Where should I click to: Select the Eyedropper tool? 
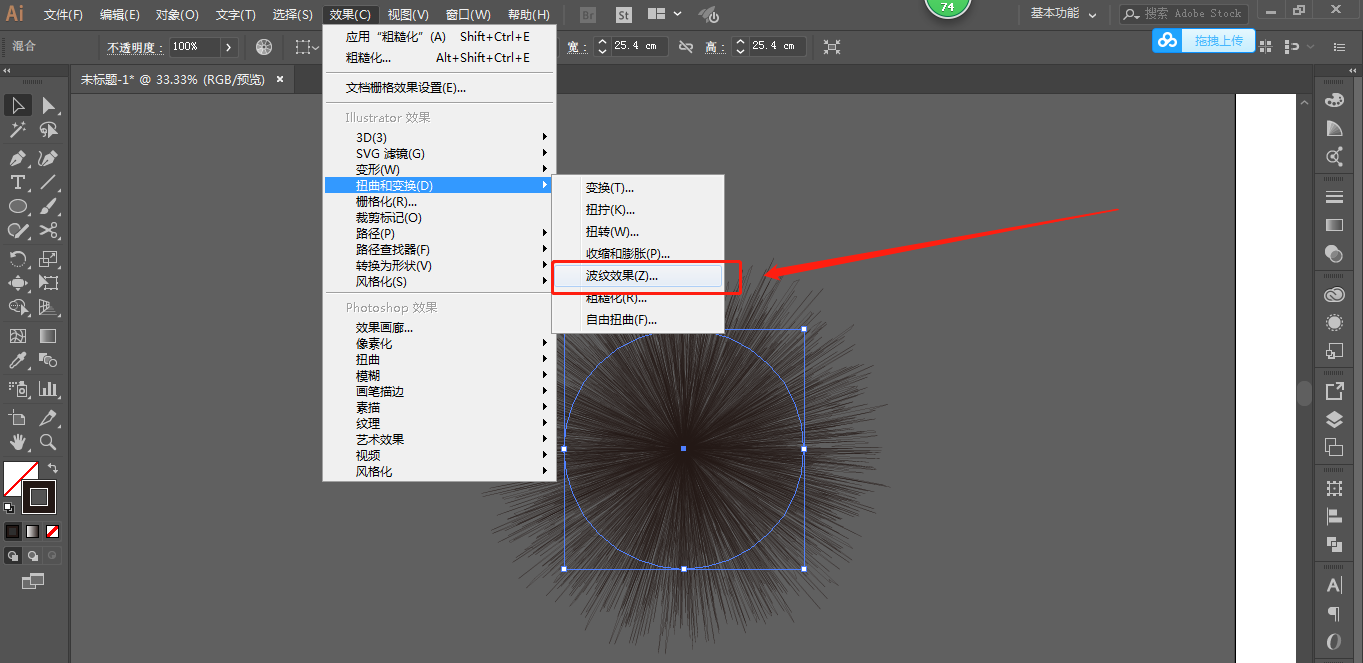click(18, 360)
